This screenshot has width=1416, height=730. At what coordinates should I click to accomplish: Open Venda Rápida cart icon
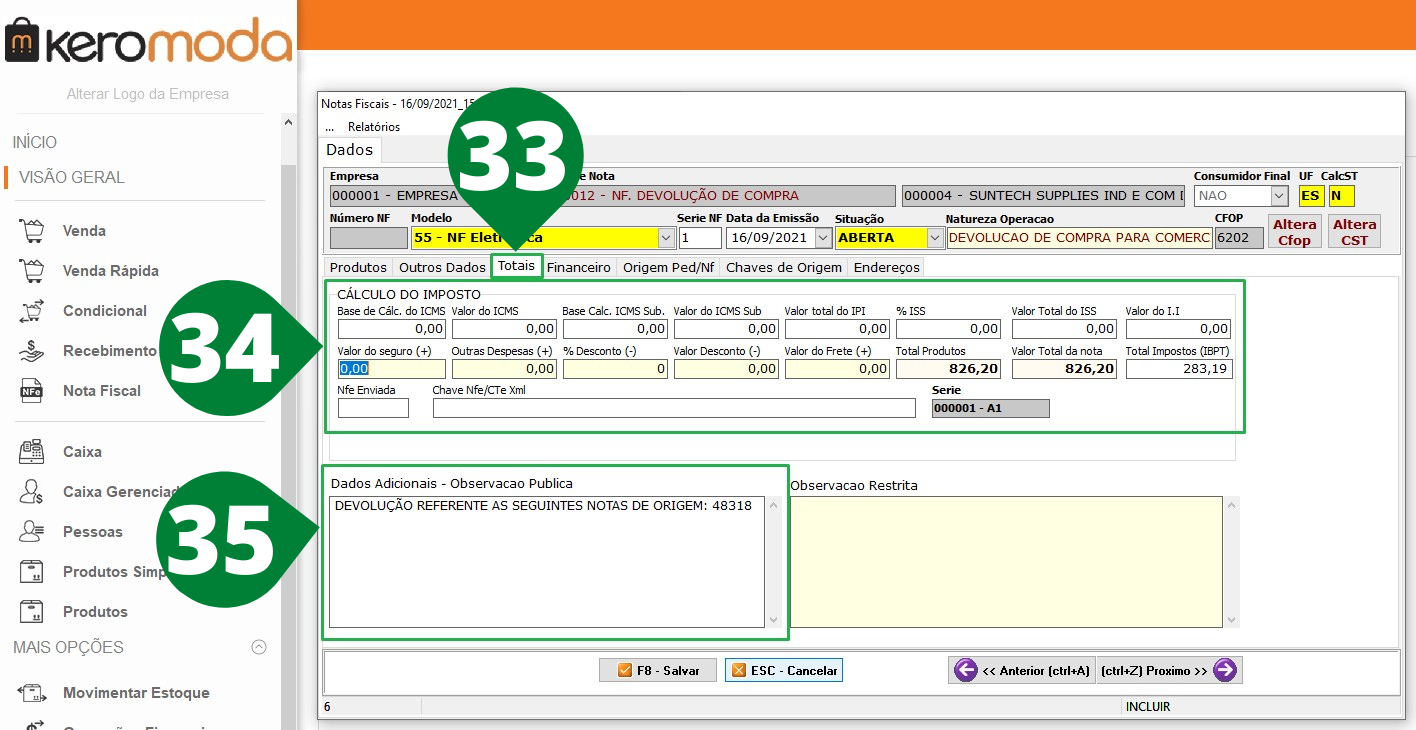[31, 271]
